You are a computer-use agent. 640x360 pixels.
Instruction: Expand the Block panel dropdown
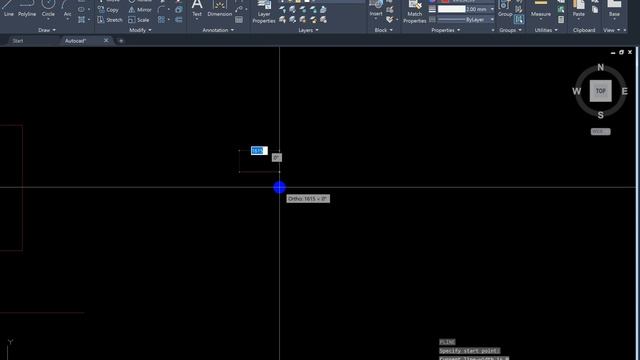coord(383,30)
